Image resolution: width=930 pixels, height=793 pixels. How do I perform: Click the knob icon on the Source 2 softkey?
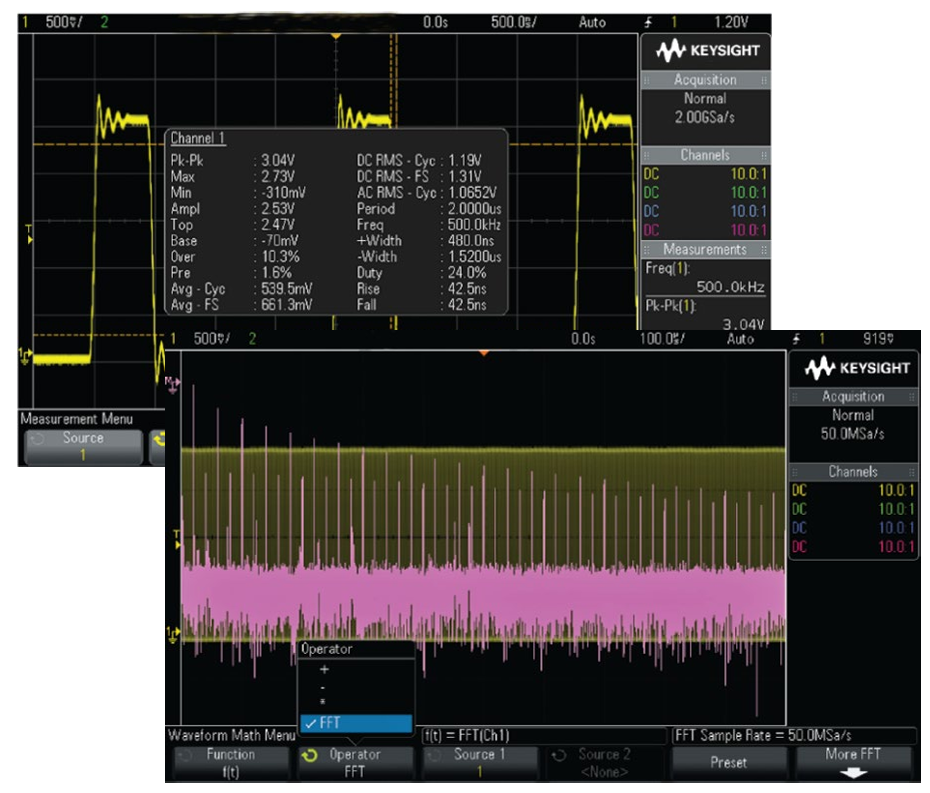559,756
